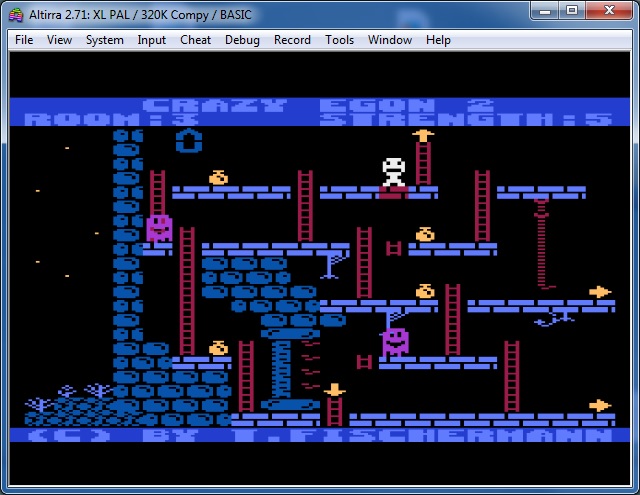Viewport: 640px width, 495px height.
Task: Click the orange down arrow near the bottom ladder
Action: click(x=335, y=390)
